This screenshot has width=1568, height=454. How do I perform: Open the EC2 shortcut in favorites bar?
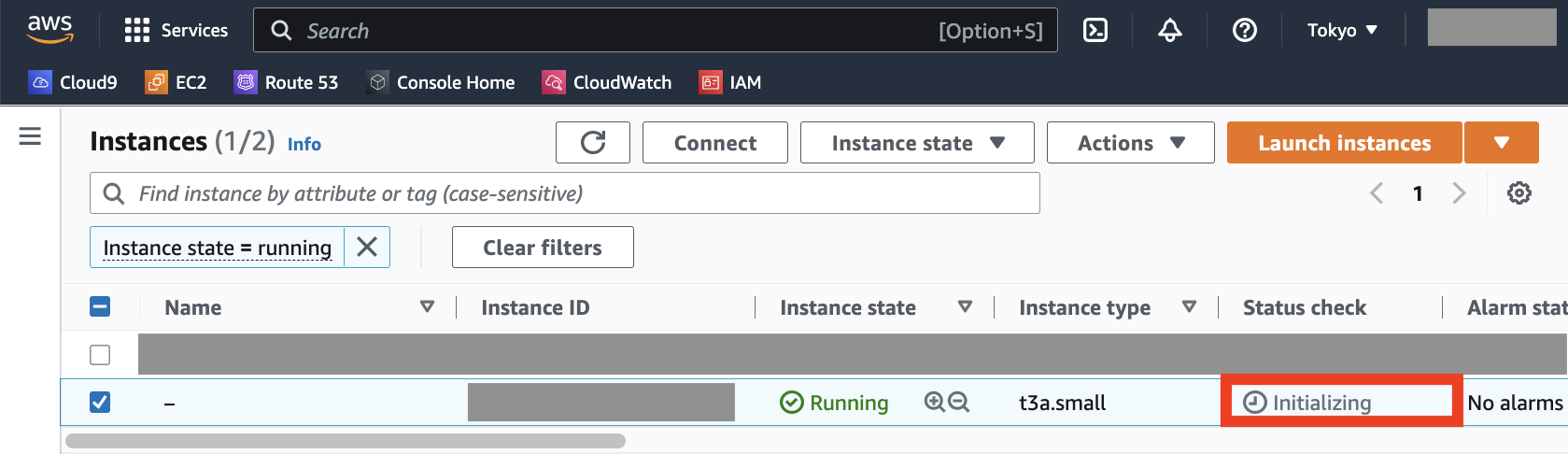pos(176,82)
